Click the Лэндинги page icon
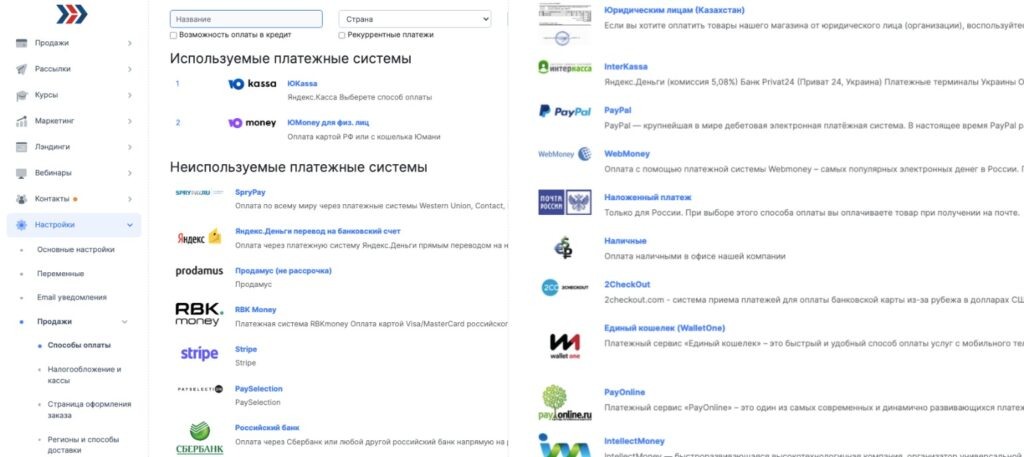Image resolution: width=1024 pixels, height=457 pixels. coord(22,147)
